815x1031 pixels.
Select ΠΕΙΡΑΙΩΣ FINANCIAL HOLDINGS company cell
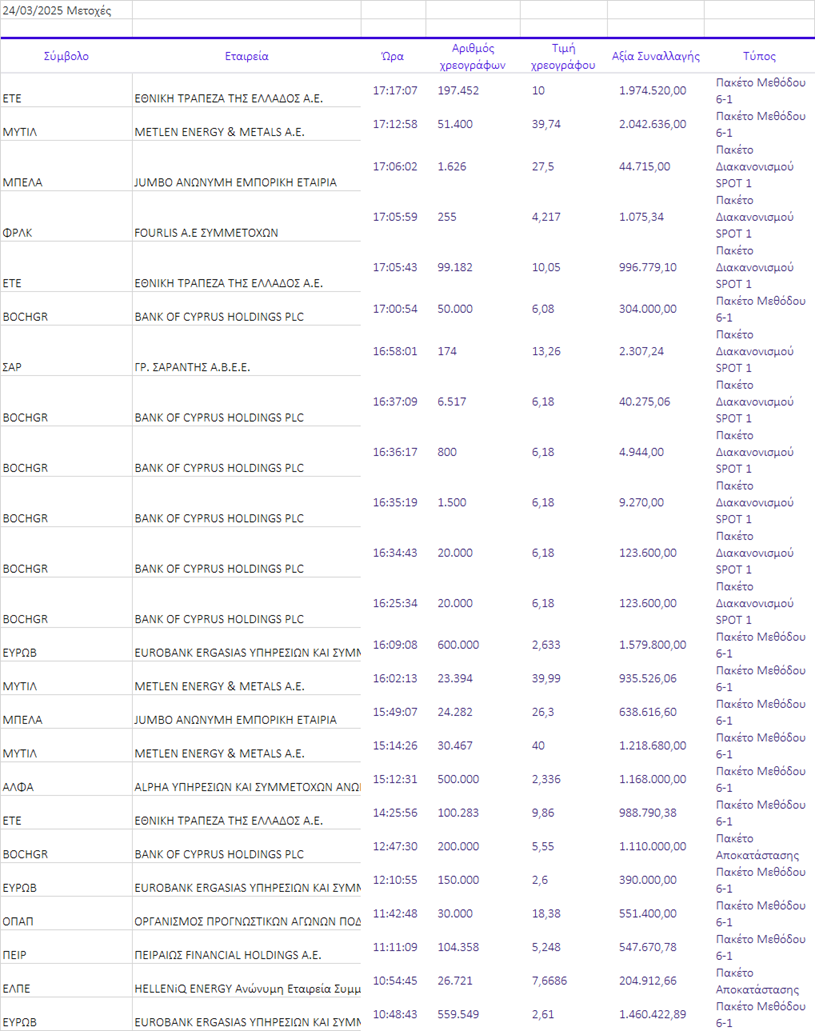[228, 955]
